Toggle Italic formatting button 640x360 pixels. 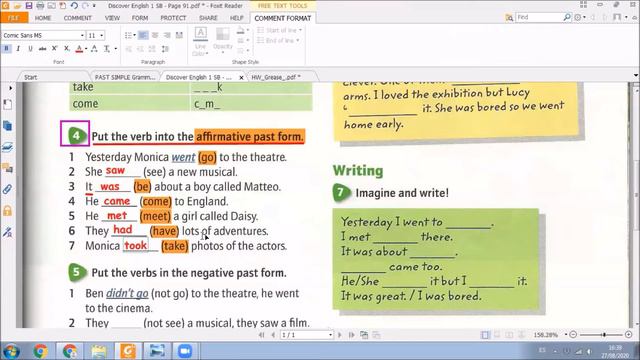coord(18,49)
